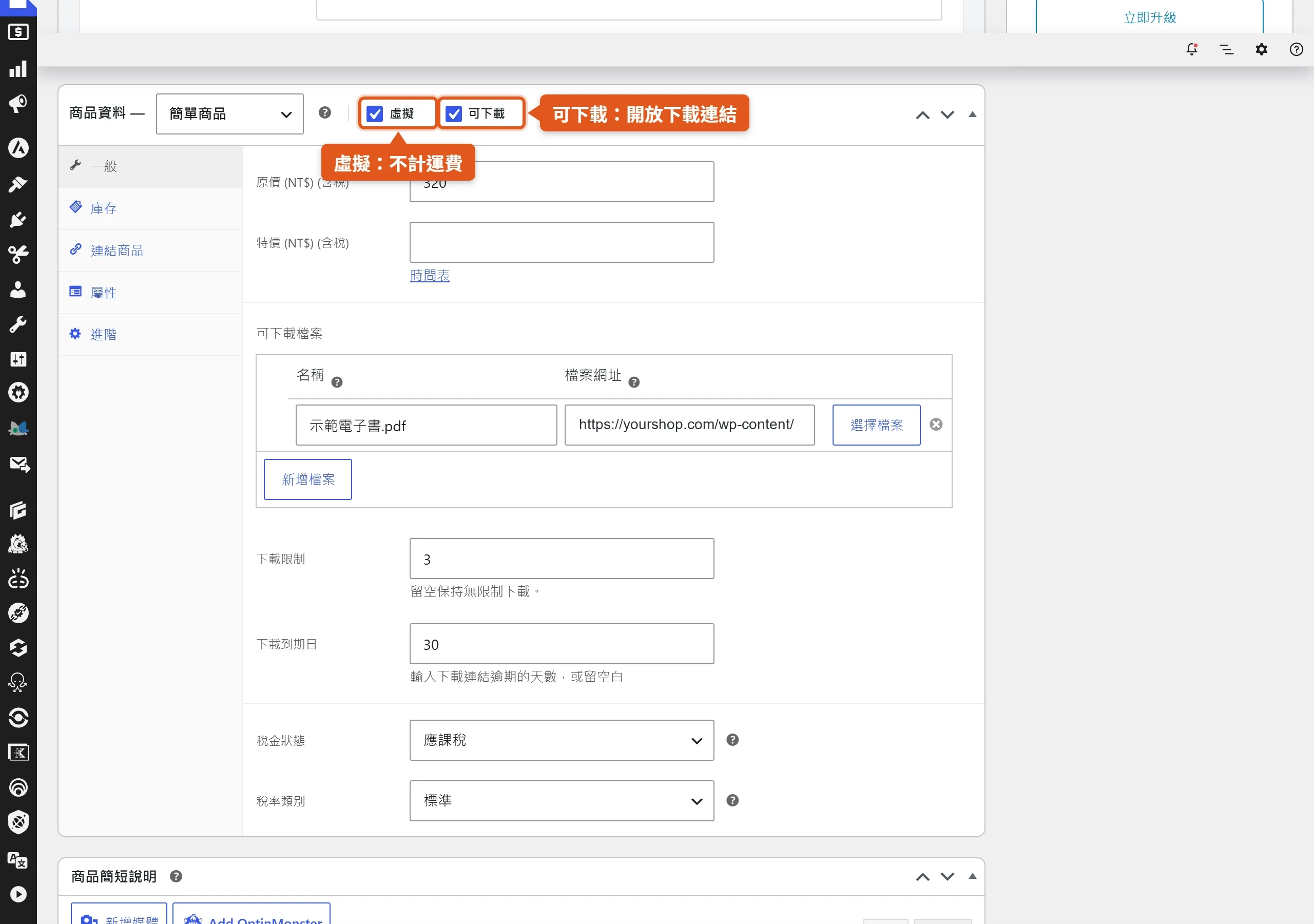
Task: Remove the 示範電子書.pdf file row
Action: pyautogui.click(x=936, y=424)
